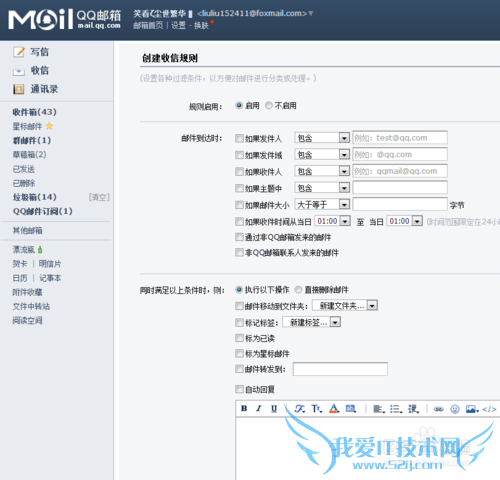The height and width of the screenshot is (480, 500).
Task: Open the font size picker icon
Action: [317, 408]
